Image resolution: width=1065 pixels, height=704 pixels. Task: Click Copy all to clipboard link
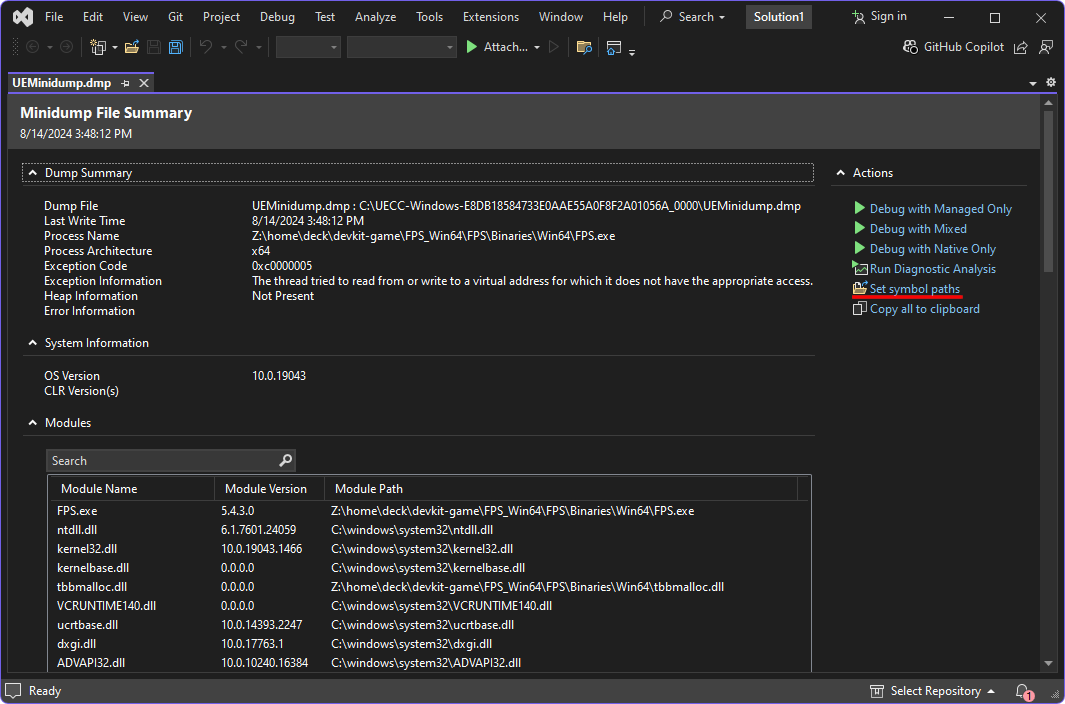924,309
